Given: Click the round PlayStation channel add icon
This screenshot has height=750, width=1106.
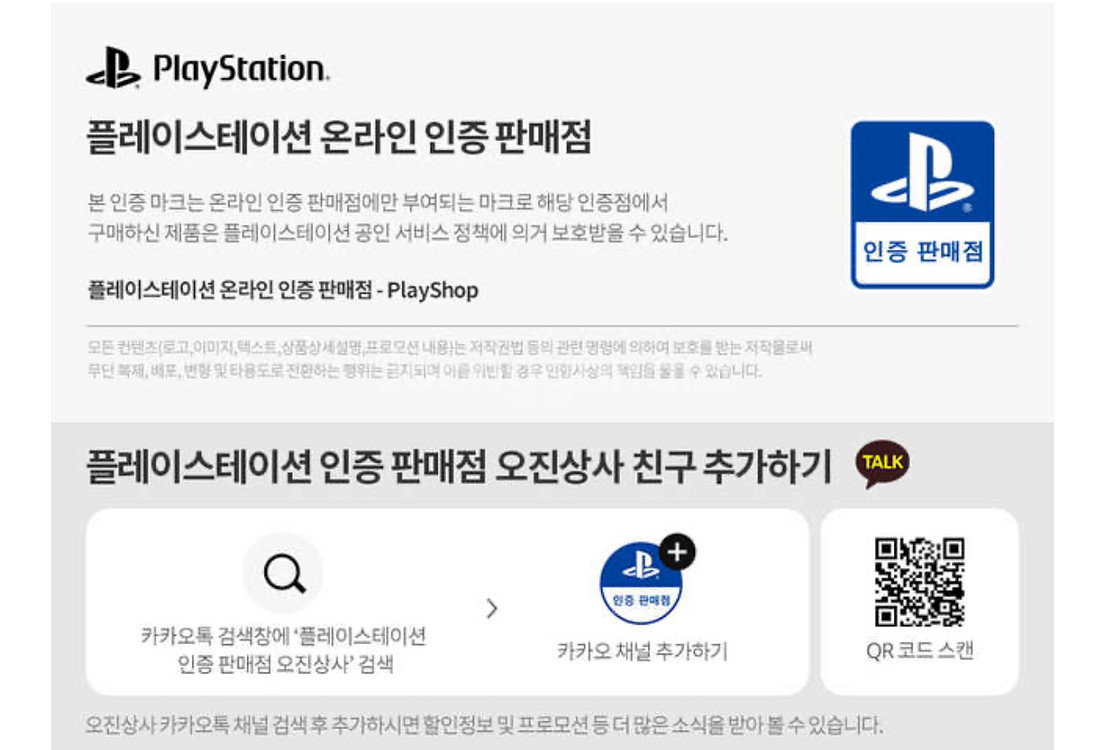Looking at the screenshot, I should point(641,583).
